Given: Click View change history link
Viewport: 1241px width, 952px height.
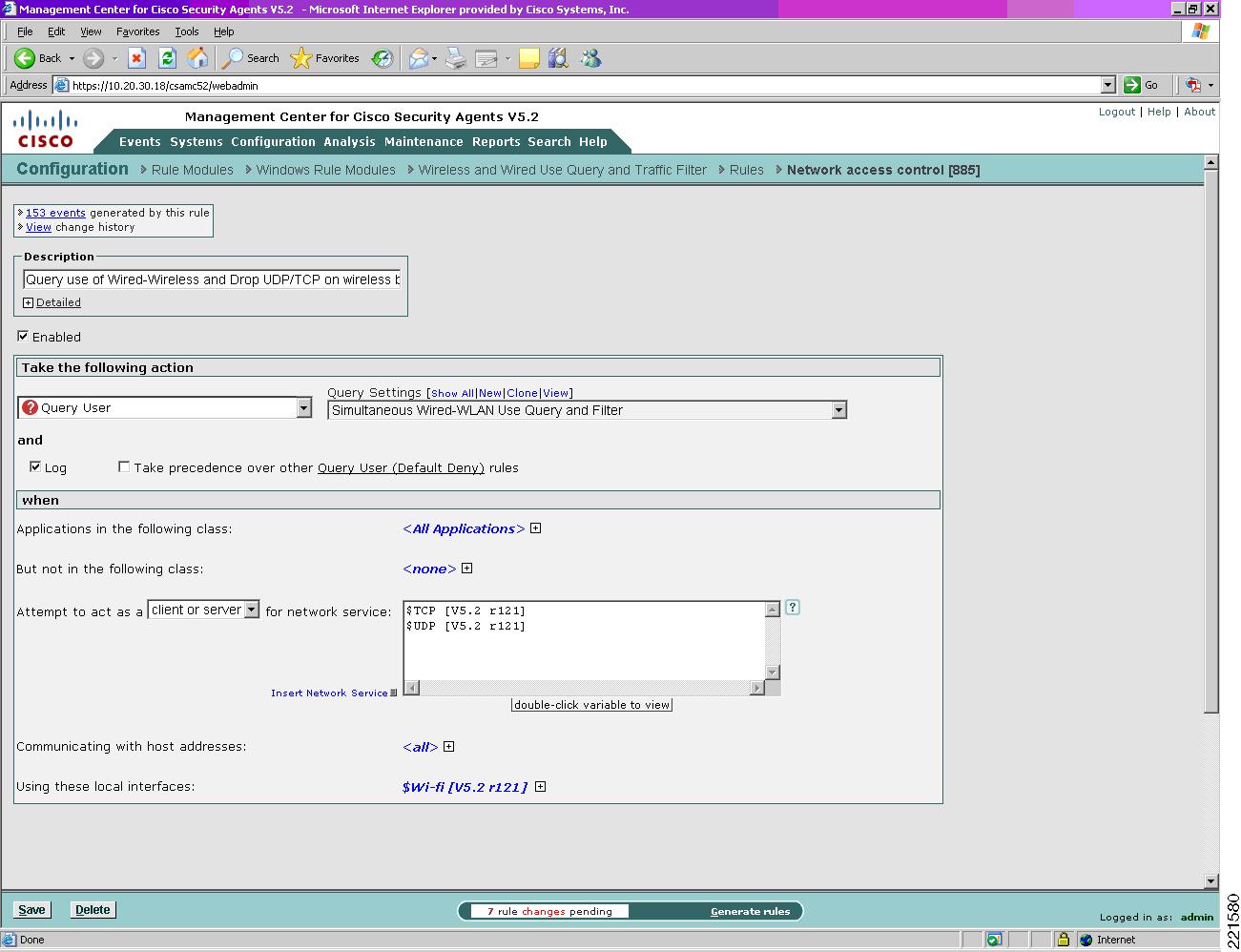Looking at the screenshot, I should click(38, 227).
